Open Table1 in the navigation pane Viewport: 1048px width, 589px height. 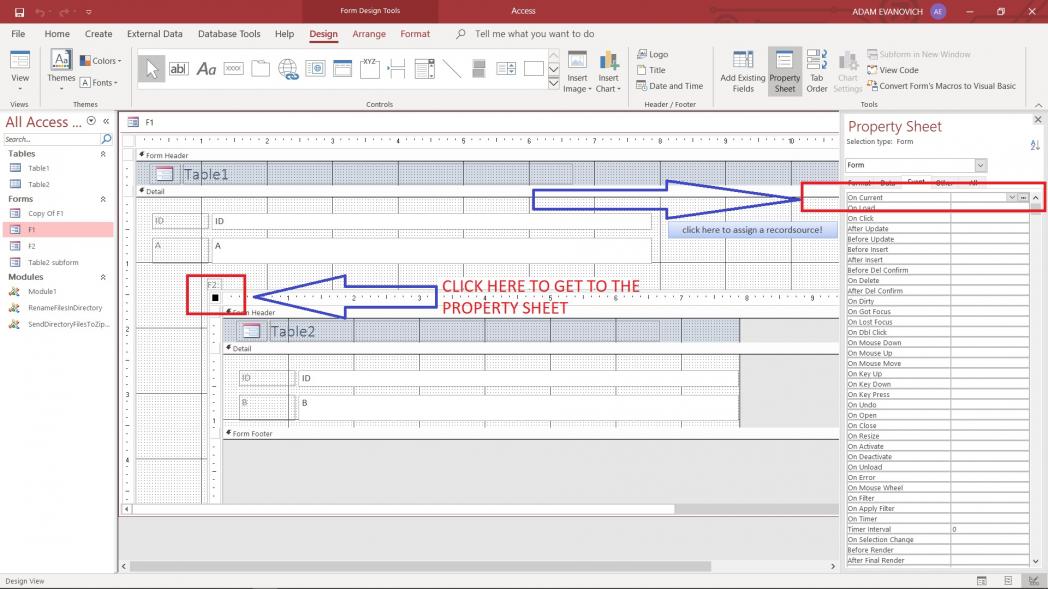38,168
